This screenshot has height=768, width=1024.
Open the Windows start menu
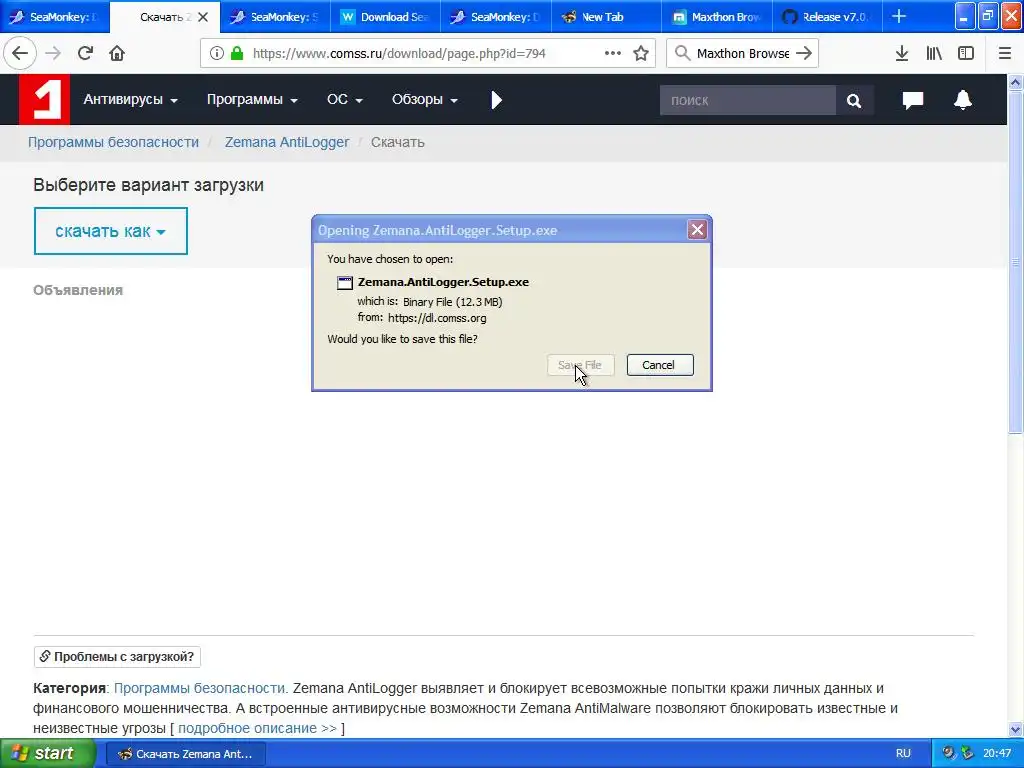(x=46, y=754)
